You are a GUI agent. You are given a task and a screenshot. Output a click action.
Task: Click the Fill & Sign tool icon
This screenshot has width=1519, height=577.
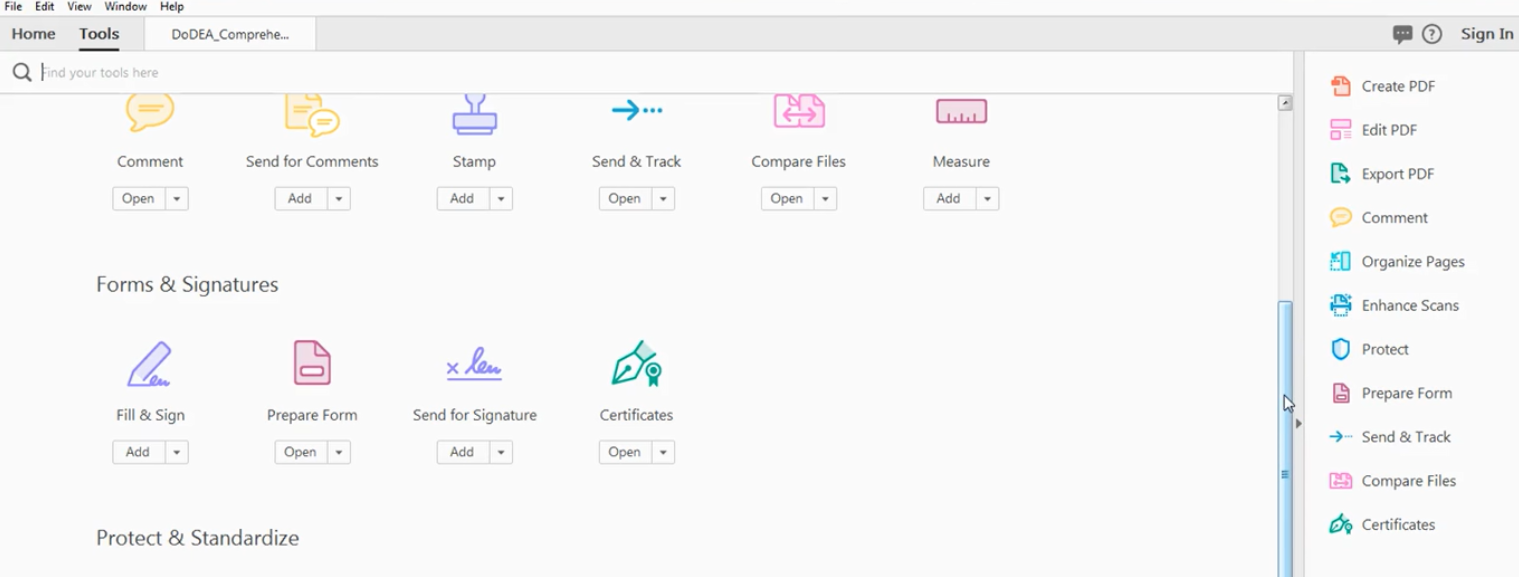150,365
